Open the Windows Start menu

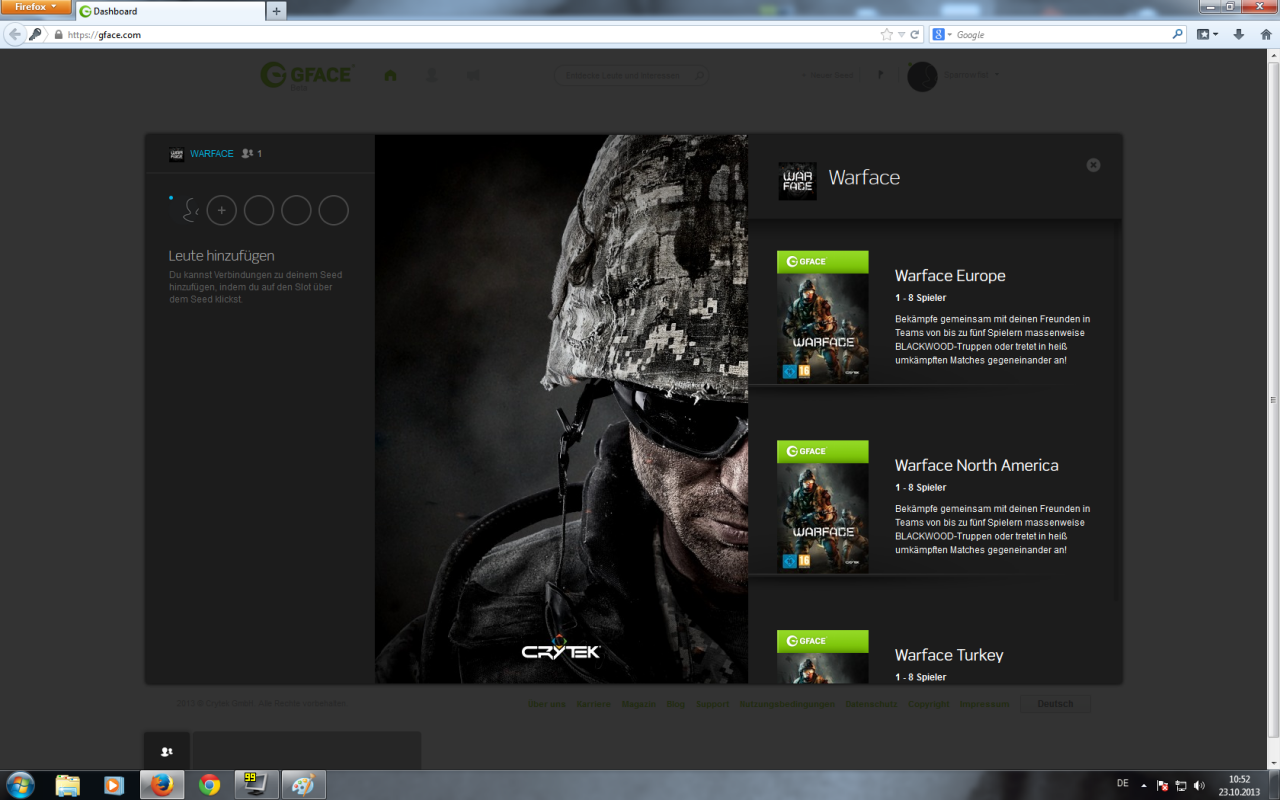click(20, 785)
